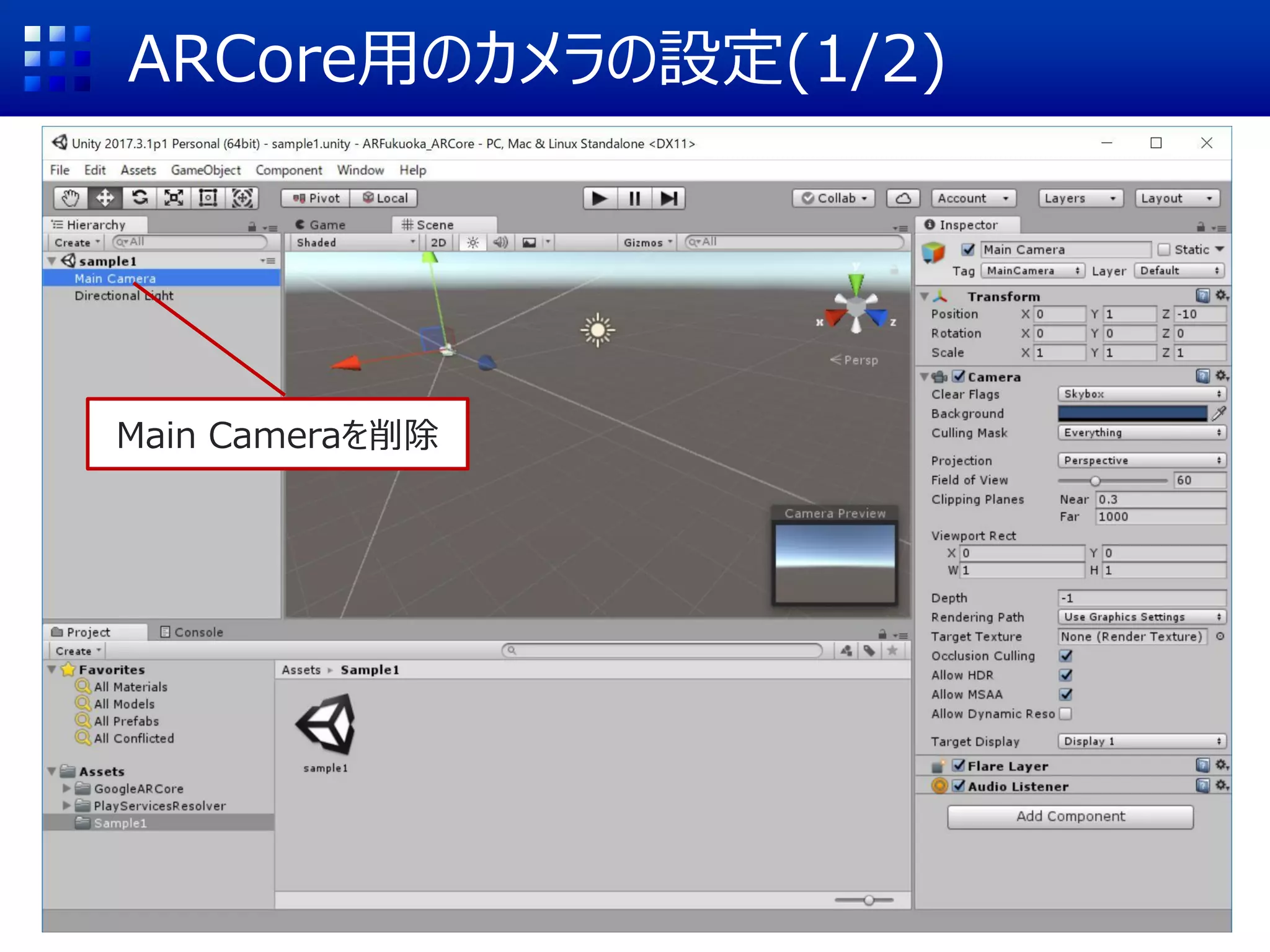This screenshot has height=952, width=1270.
Task: Click the Add Component button
Action: tap(1070, 816)
